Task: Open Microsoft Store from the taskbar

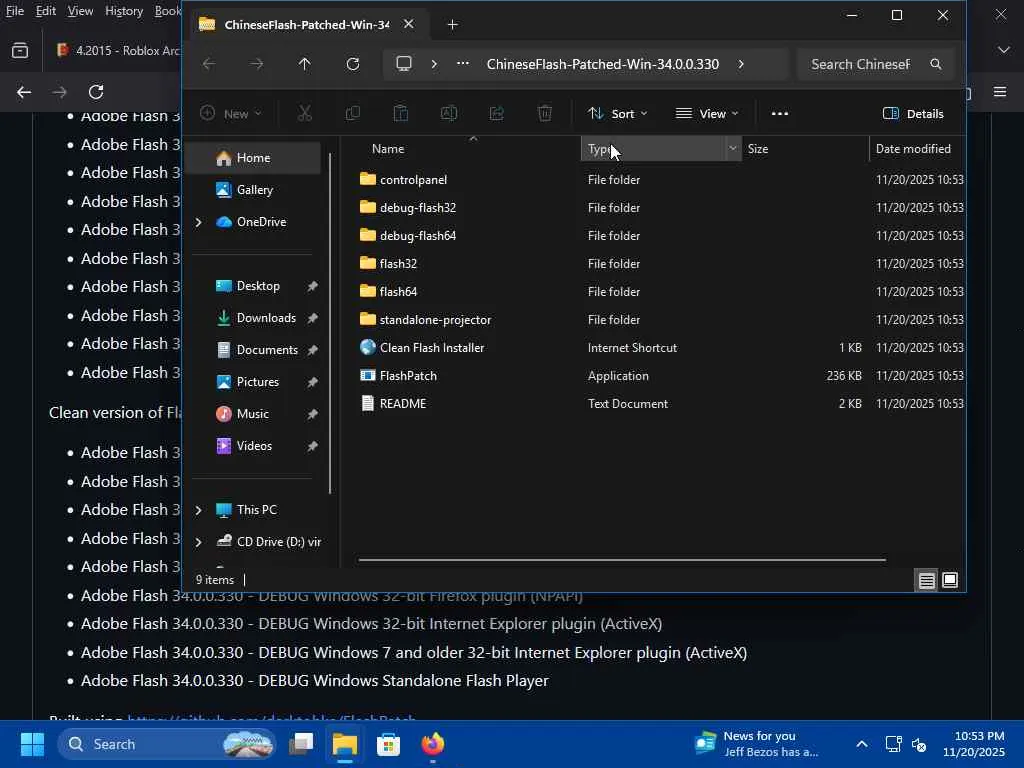Action: pyautogui.click(x=389, y=744)
